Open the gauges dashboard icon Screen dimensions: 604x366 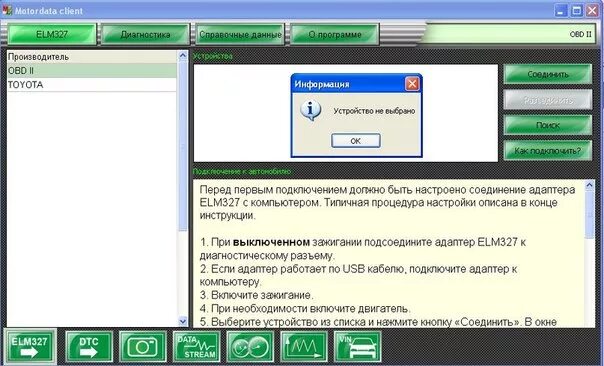250,347
